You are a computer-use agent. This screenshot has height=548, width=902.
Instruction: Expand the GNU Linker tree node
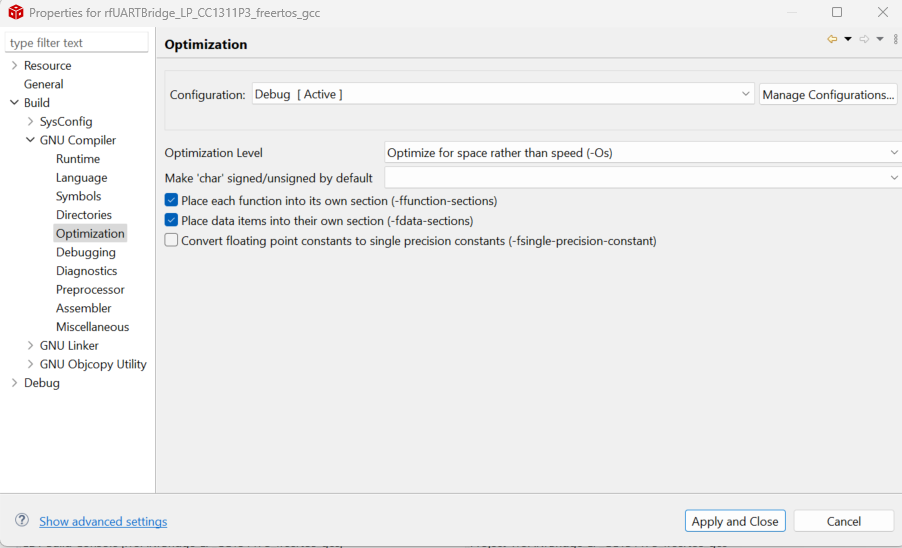point(30,346)
